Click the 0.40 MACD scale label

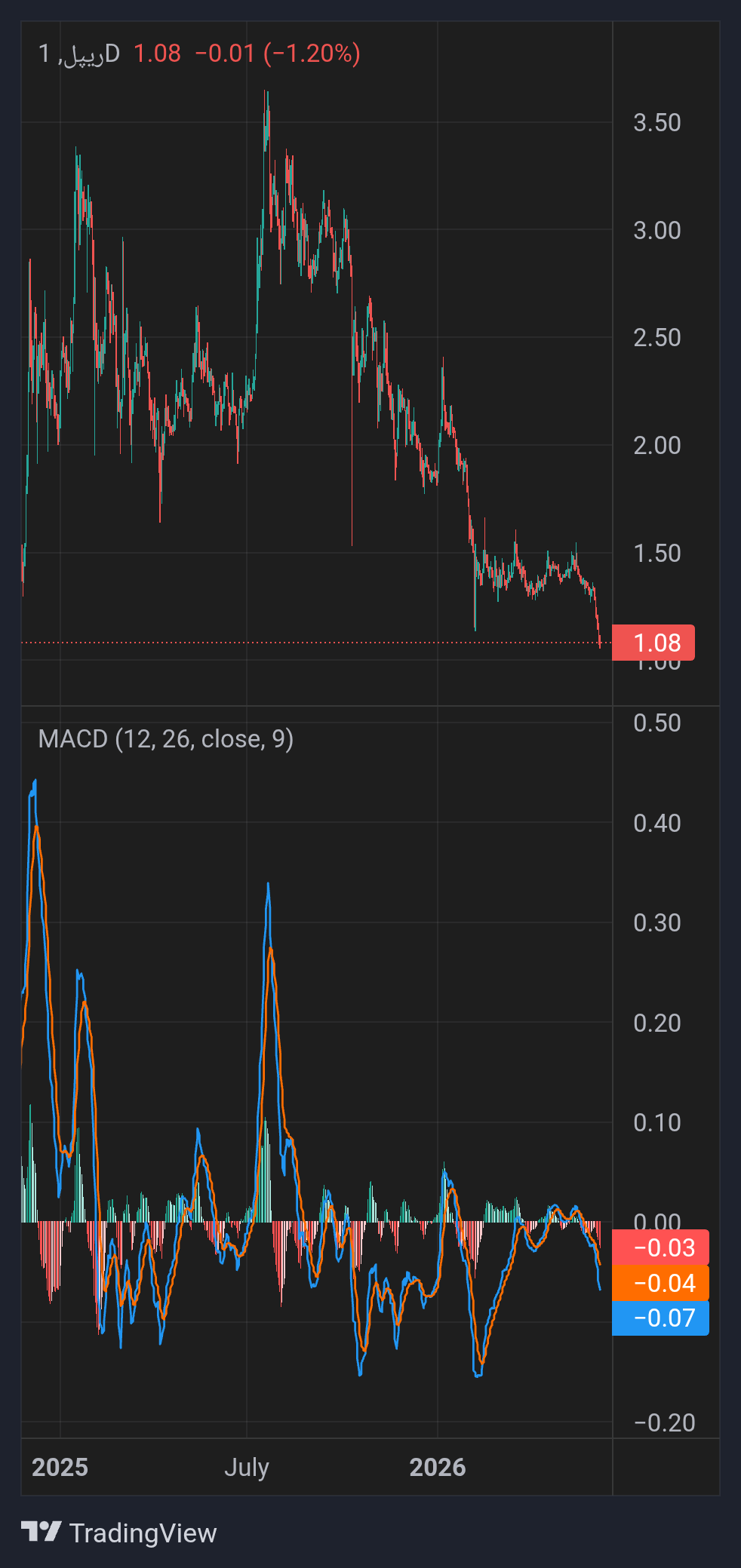coord(657,823)
